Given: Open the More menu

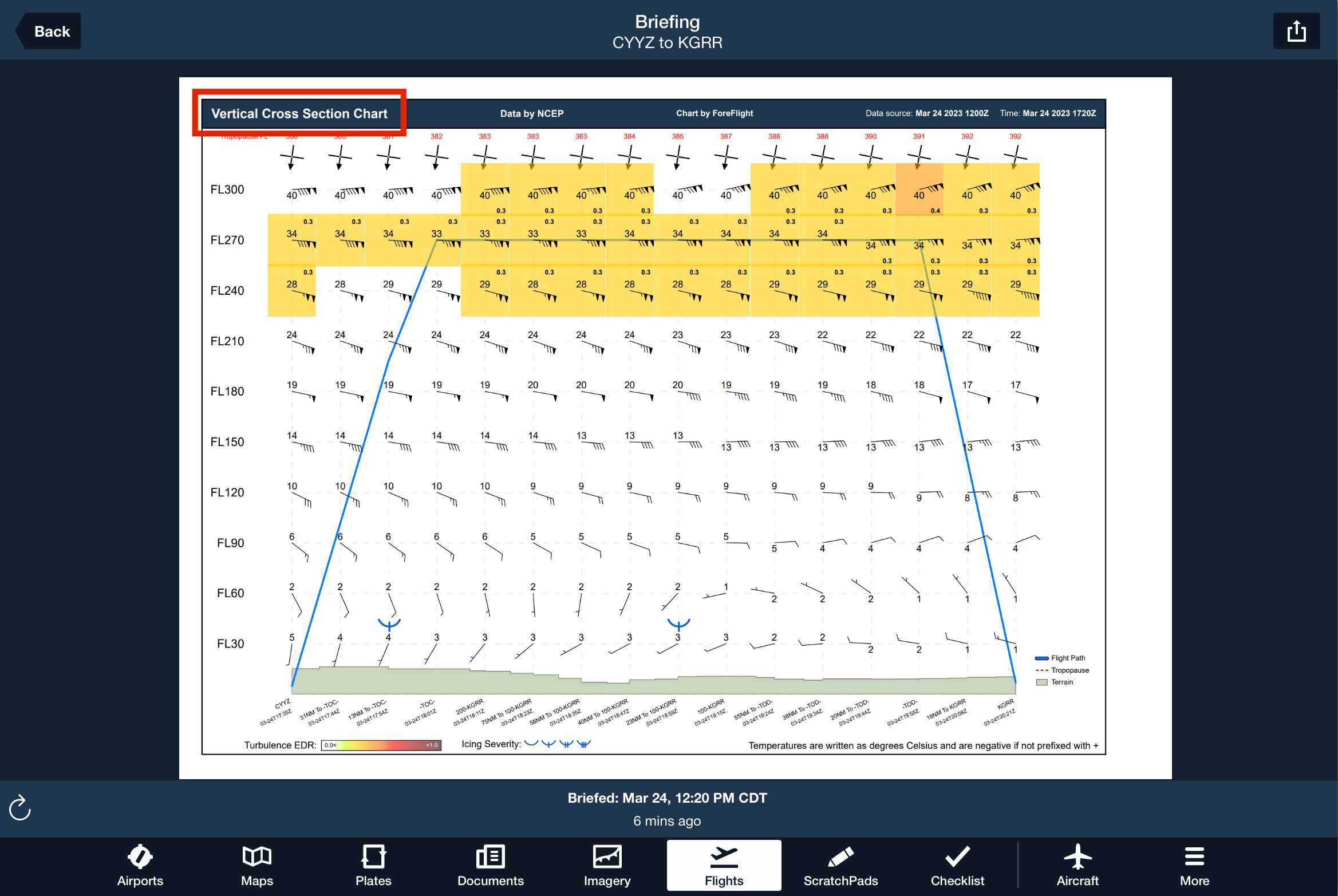Looking at the screenshot, I should point(1194,866).
